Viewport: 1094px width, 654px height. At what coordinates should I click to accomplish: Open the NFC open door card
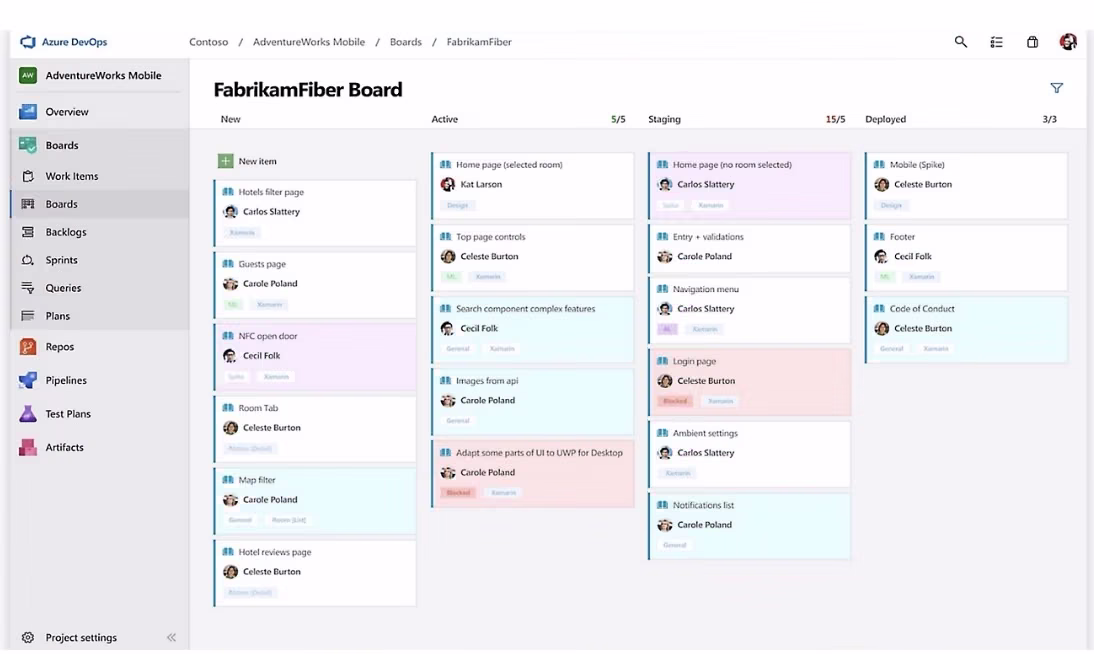click(315, 357)
